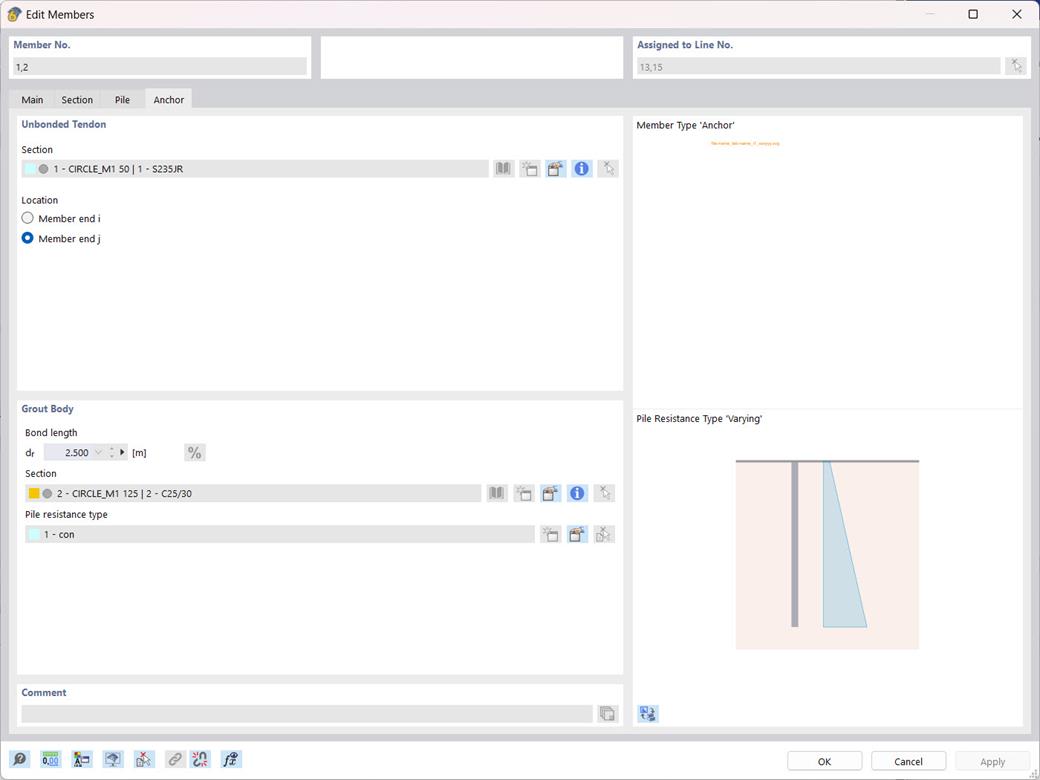Click the unlink magnet icon in bottom toolbar
Viewport: 1040px width, 780px height.
(x=200, y=759)
